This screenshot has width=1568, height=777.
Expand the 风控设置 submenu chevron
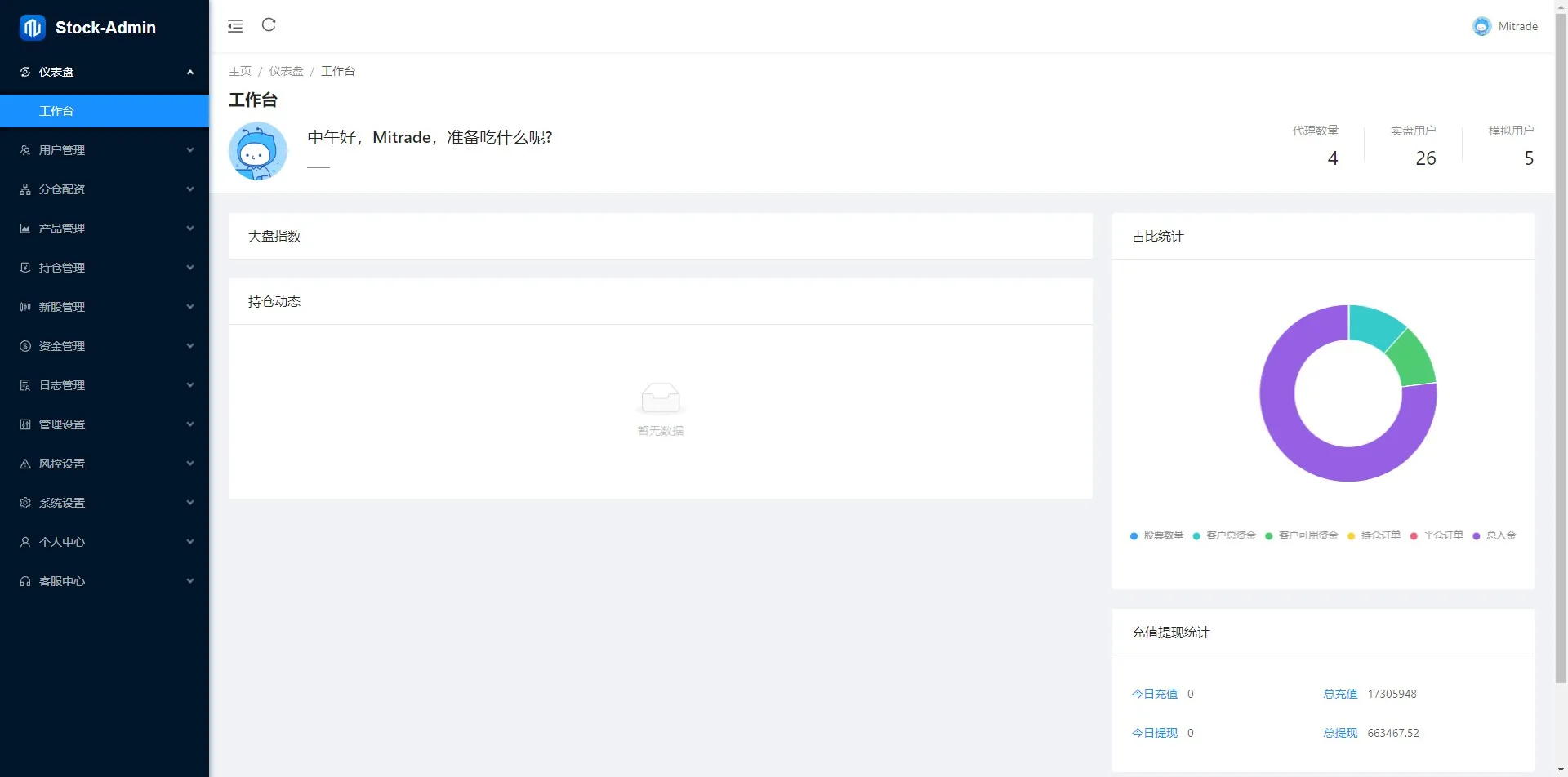pyautogui.click(x=190, y=464)
